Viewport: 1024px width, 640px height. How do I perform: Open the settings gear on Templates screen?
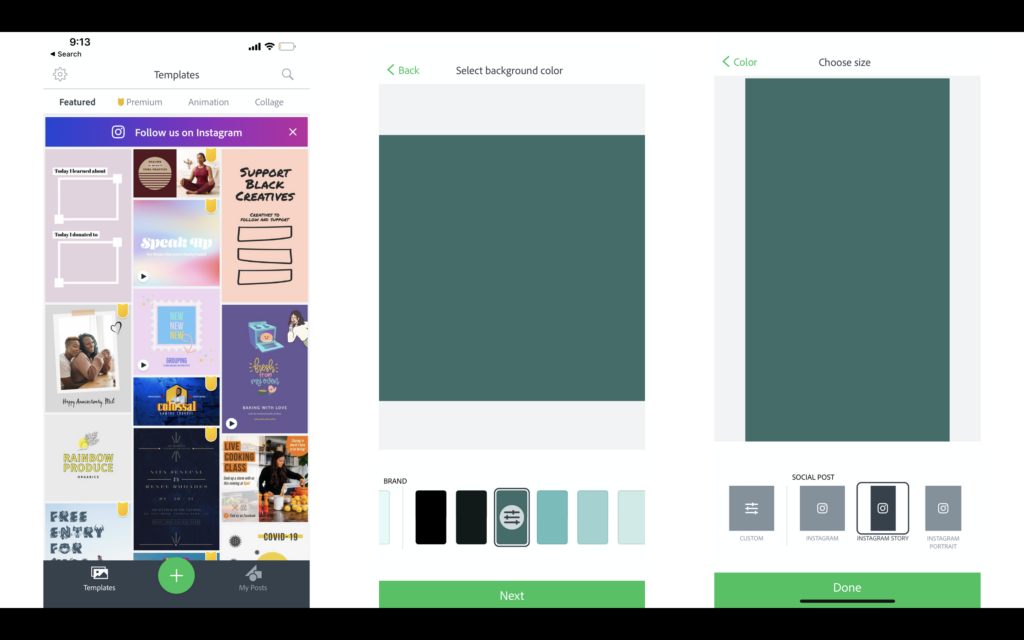pos(60,74)
